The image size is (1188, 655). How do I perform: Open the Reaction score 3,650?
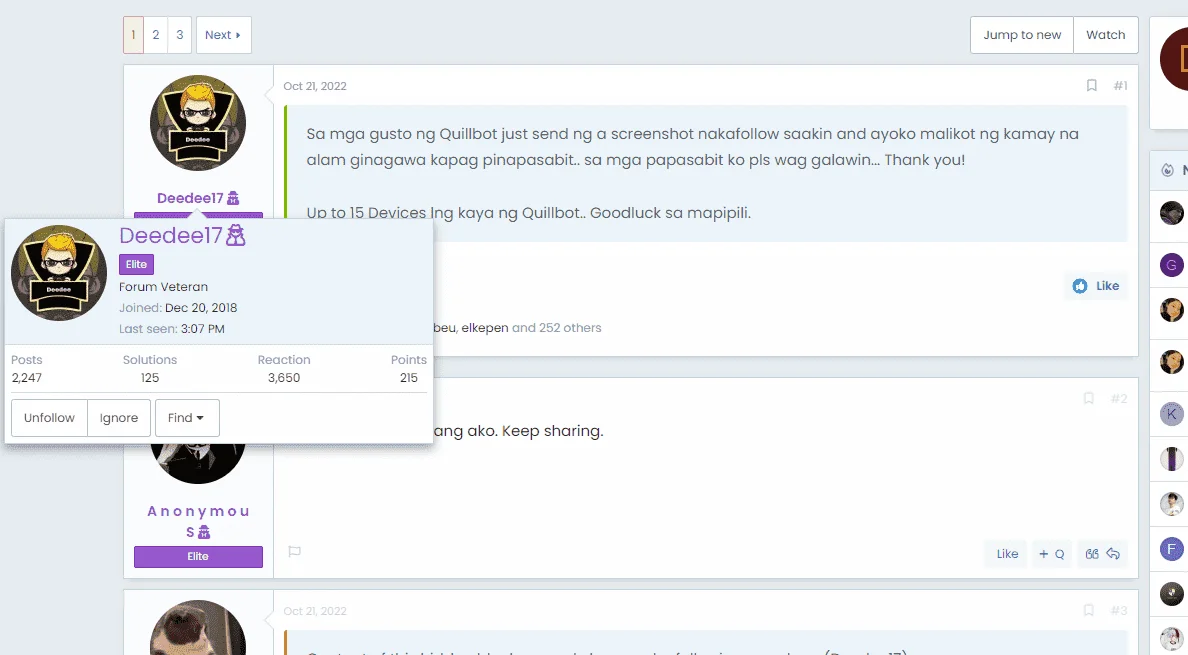(284, 378)
